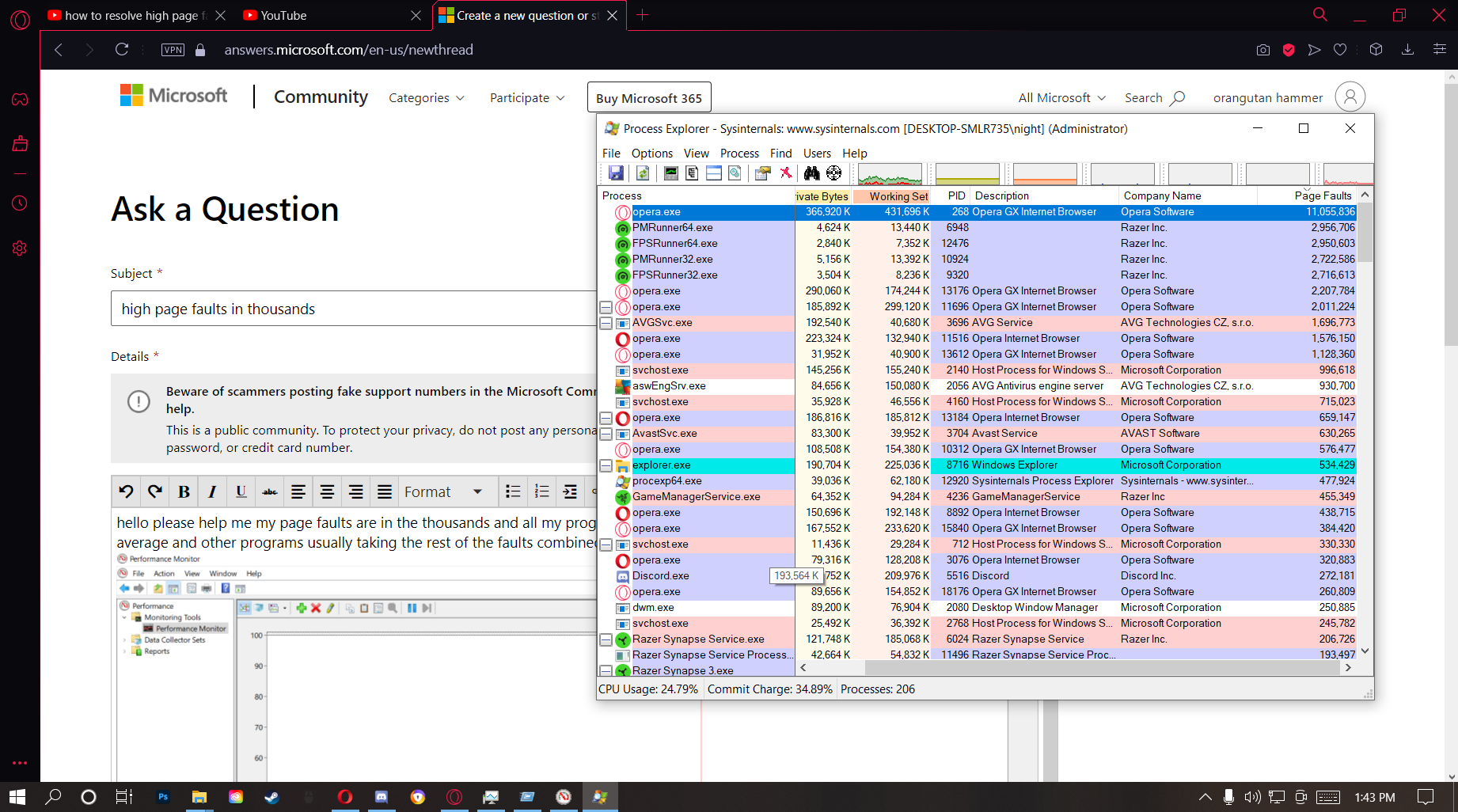Open the Options menu in Process Explorer
The image size is (1458, 812).
click(x=651, y=154)
